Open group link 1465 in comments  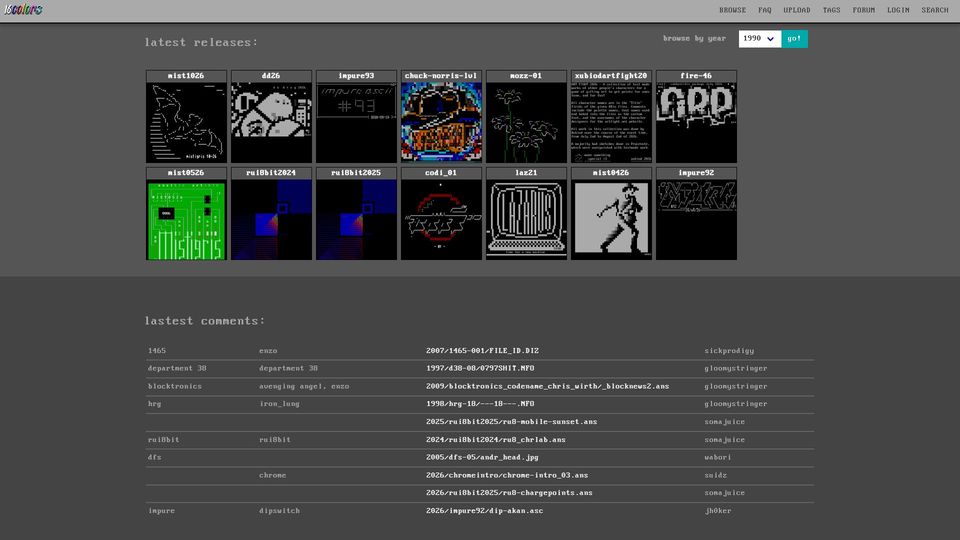point(157,351)
